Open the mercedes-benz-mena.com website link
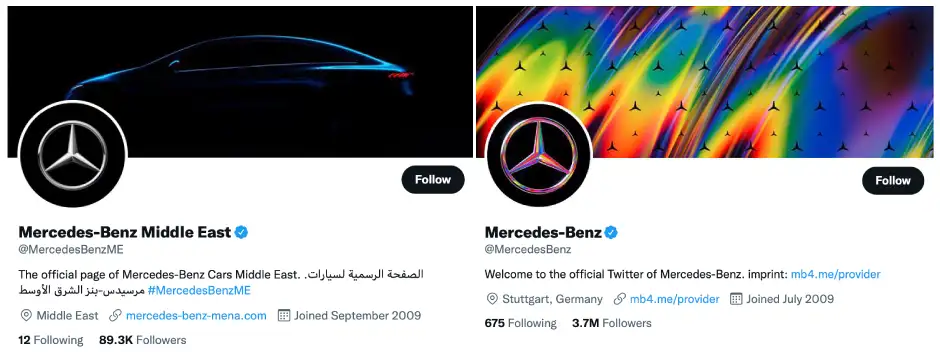 point(196,316)
